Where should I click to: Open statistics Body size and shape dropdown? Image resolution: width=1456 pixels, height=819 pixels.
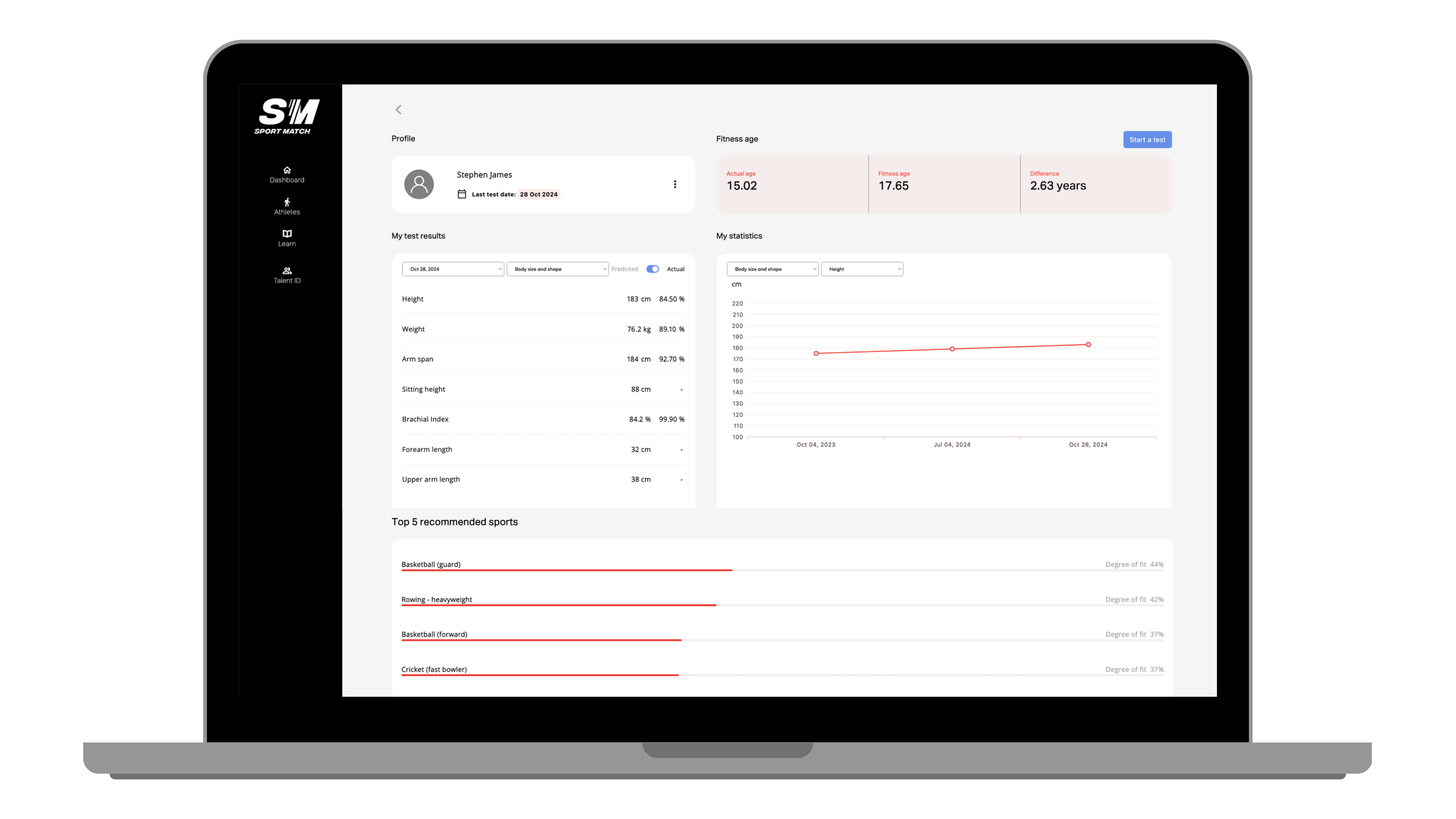click(773, 269)
